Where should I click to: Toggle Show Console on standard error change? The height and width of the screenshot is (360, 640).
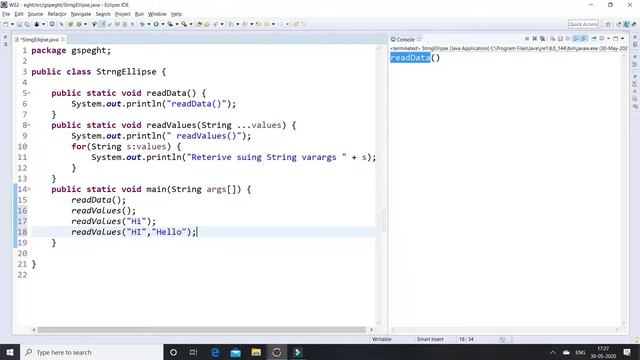(584, 38)
